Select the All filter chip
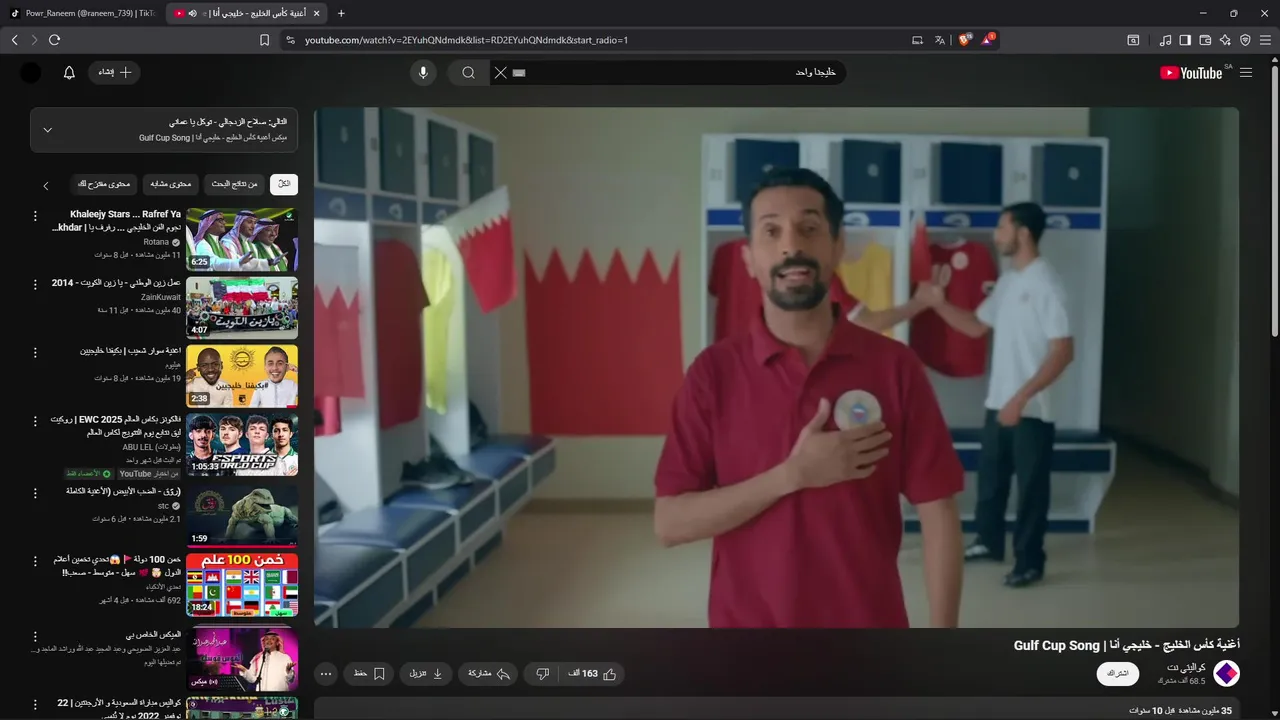The image size is (1280, 720). (284, 184)
